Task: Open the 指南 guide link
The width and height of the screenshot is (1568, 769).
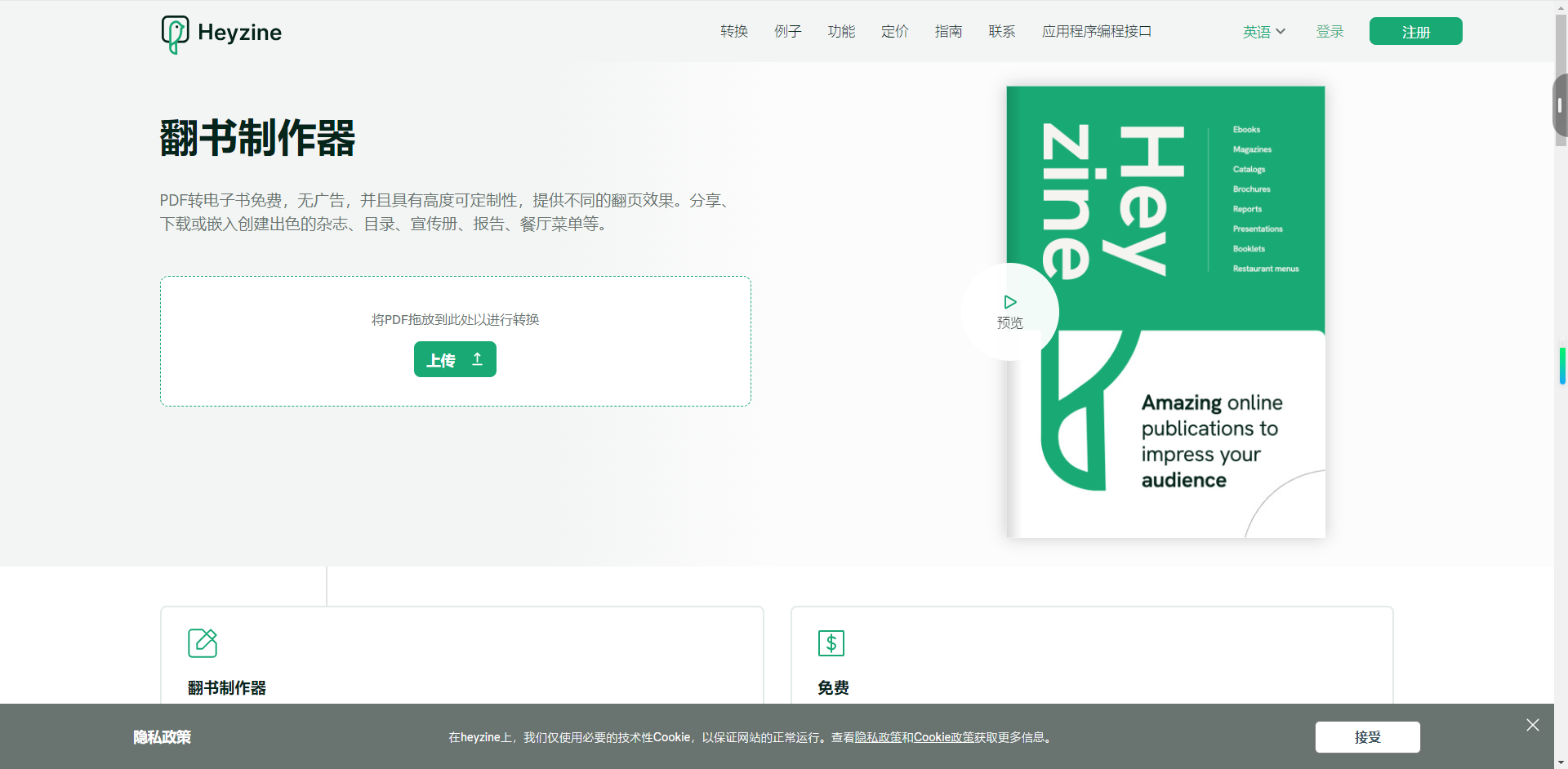Action: pyautogui.click(x=948, y=31)
